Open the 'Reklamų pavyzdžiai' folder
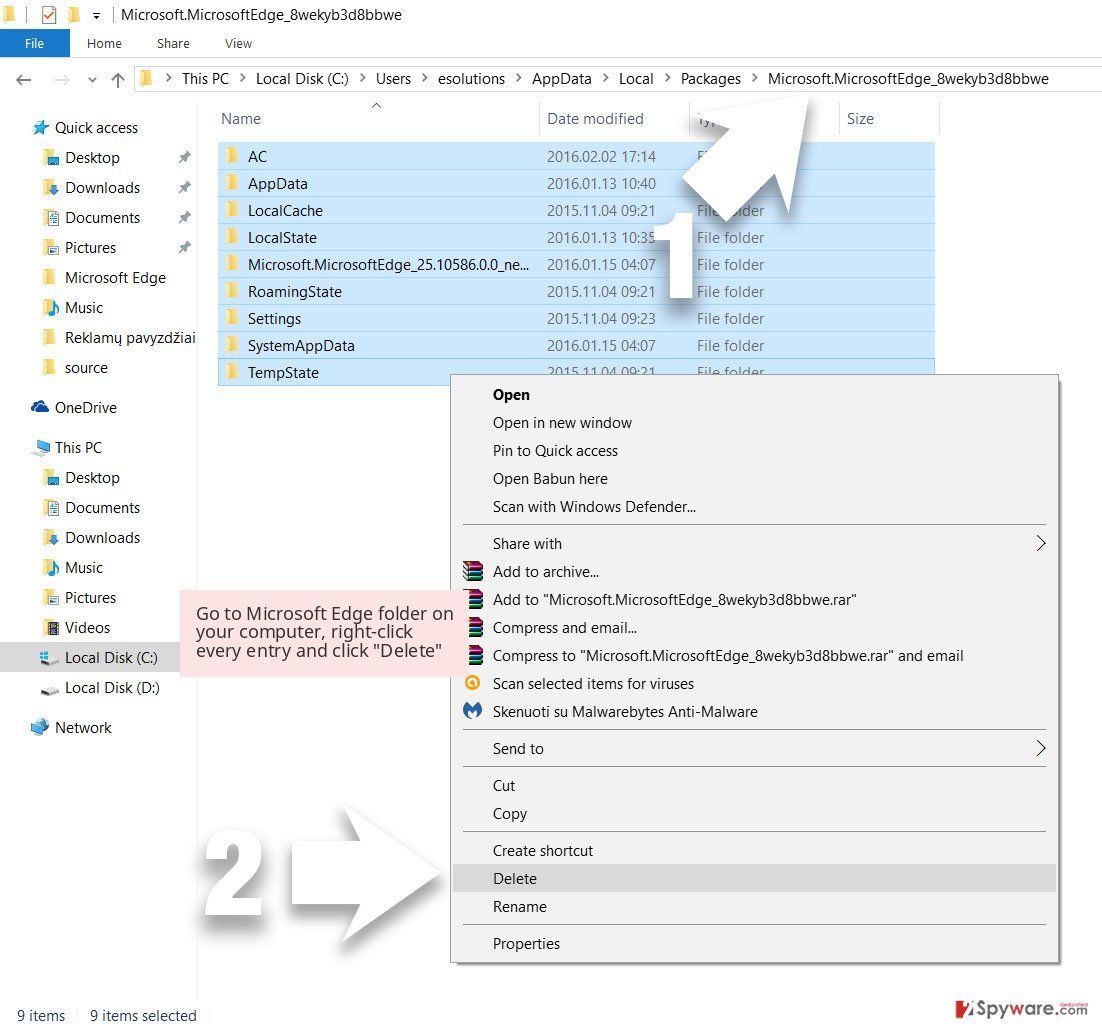1102x1030 pixels. pyautogui.click(x=129, y=338)
